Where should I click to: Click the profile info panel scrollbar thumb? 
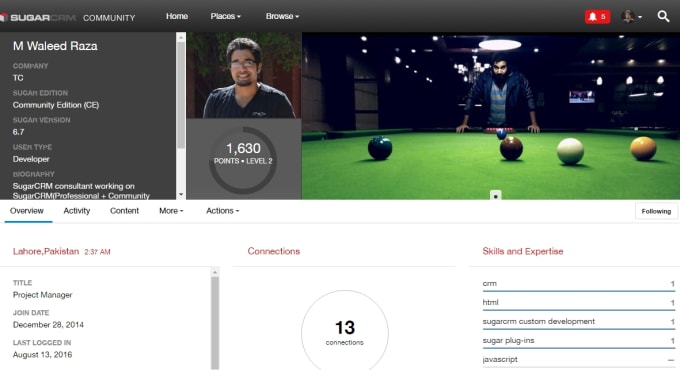point(181,95)
